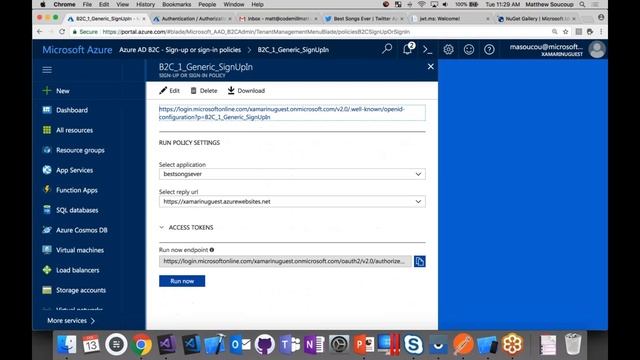The width and height of the screenshot is (640, 360).
Task: Click the Run now button
Action: point(182,281)
